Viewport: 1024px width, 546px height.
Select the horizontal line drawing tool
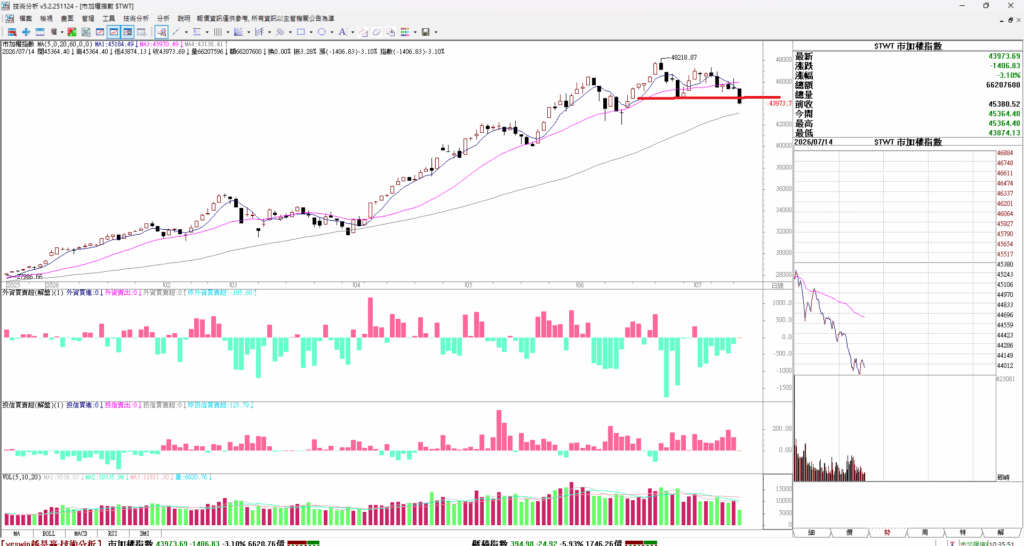pyautogui.click(x=197, y=31)
